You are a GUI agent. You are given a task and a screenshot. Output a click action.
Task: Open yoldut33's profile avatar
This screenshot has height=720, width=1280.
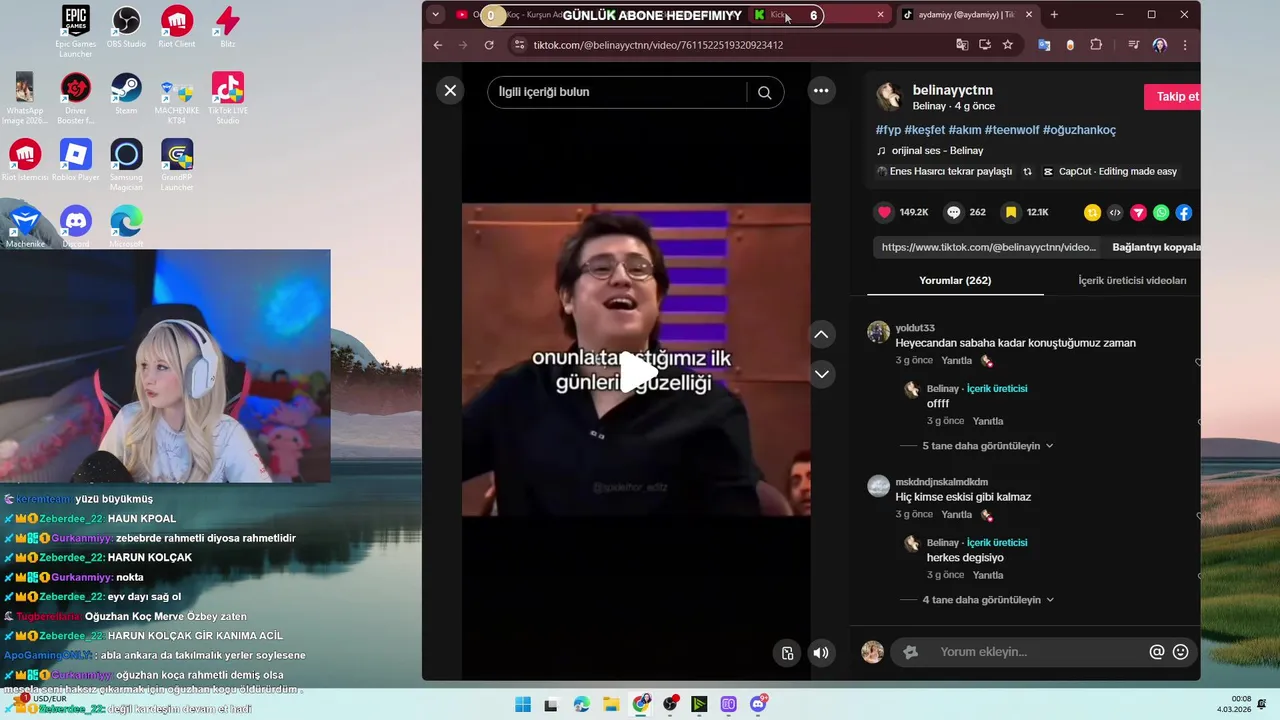click(878, 332)
